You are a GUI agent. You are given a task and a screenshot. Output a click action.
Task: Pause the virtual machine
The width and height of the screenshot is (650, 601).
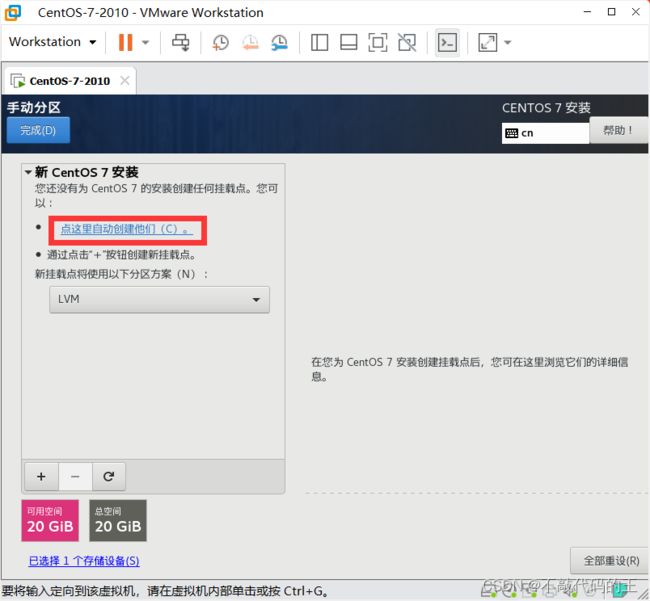(x=126, y=42)
